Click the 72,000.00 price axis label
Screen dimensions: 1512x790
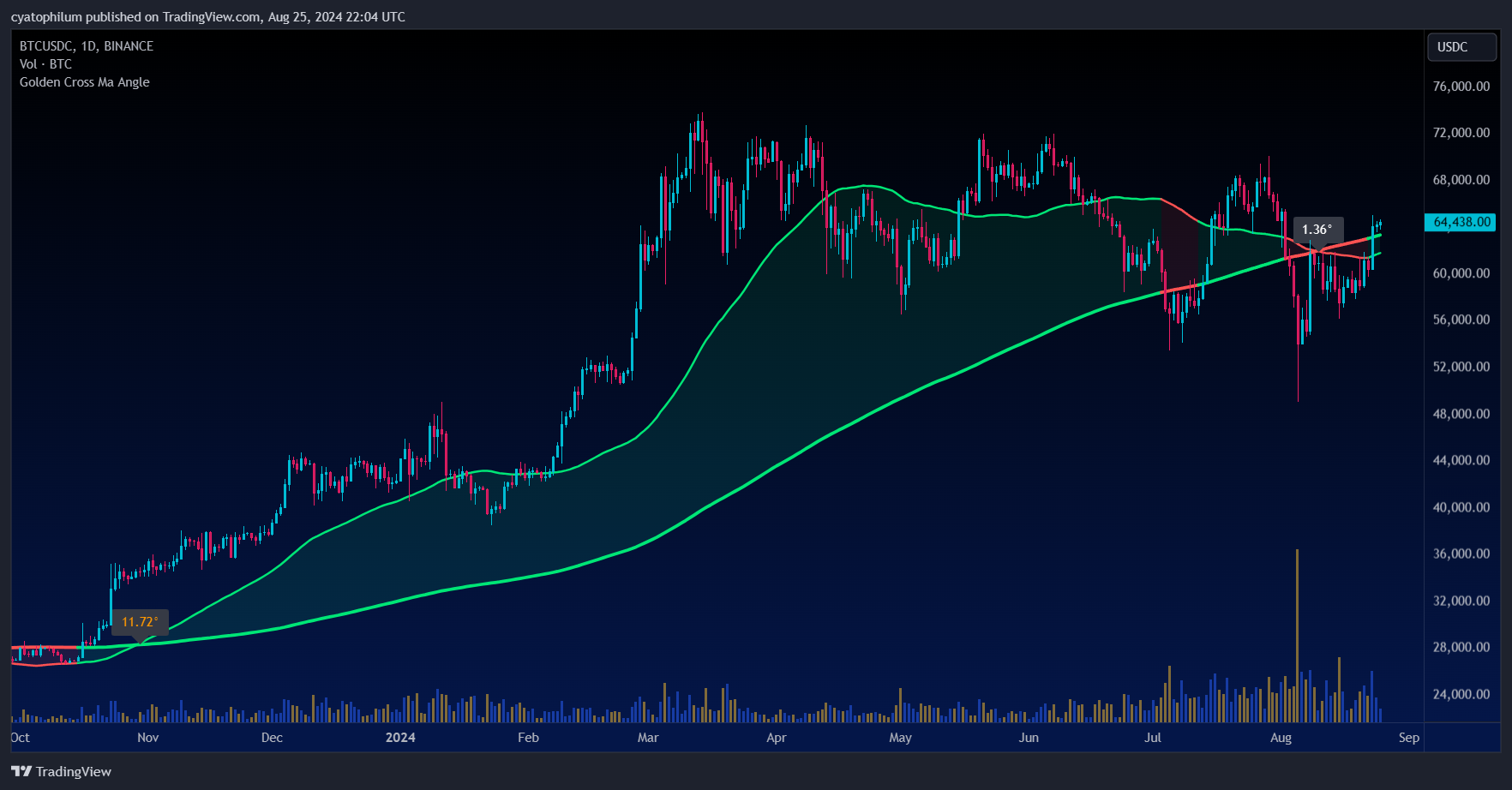pyautogui.click(x=1461, y=133)
